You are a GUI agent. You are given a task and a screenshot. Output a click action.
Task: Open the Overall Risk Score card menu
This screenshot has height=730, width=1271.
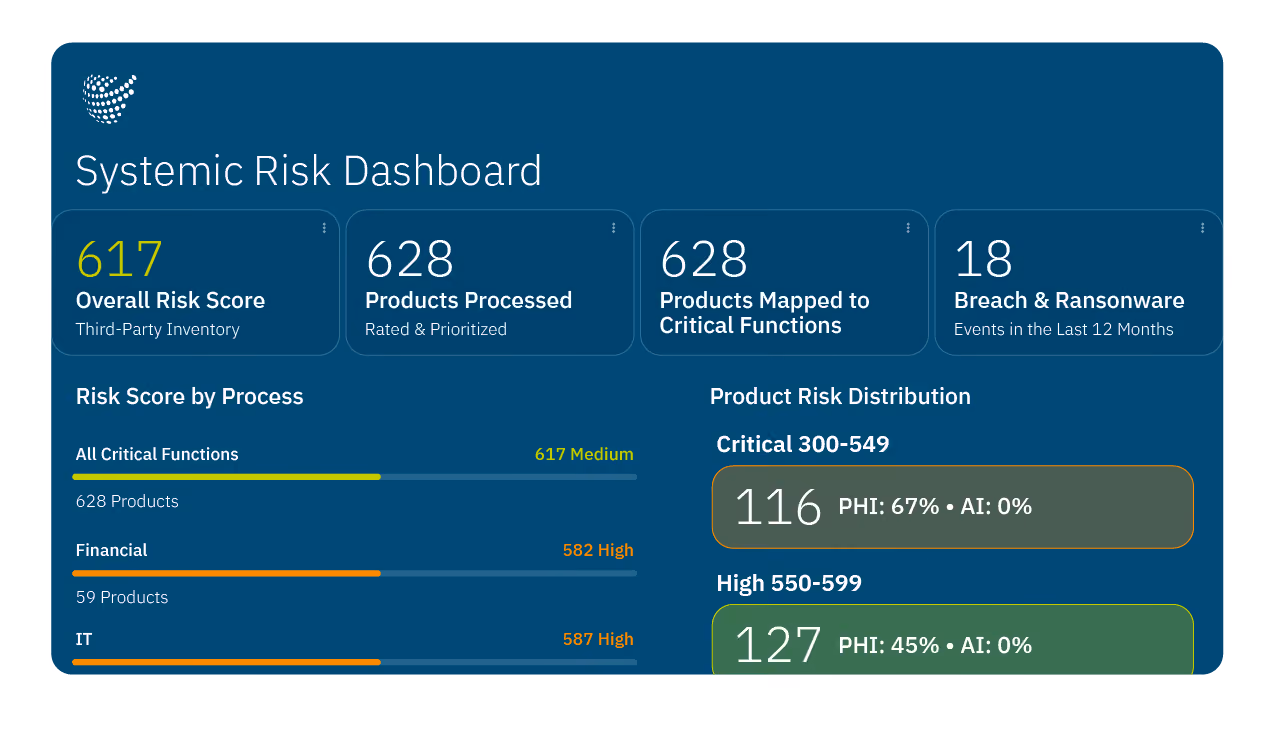point(324,228)
